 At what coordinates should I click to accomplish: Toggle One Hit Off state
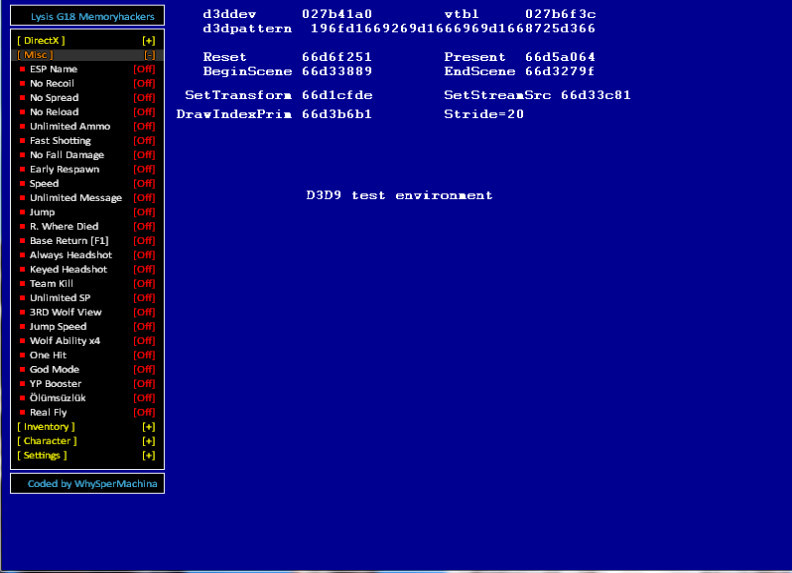tap(144, 355)
